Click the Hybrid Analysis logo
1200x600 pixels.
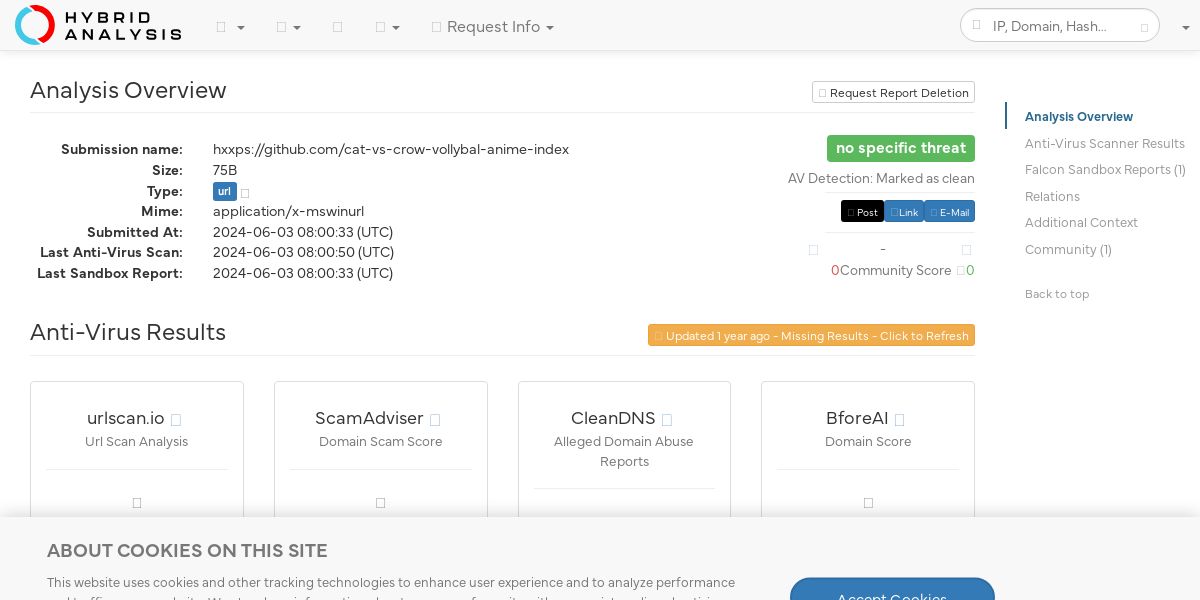98,25
